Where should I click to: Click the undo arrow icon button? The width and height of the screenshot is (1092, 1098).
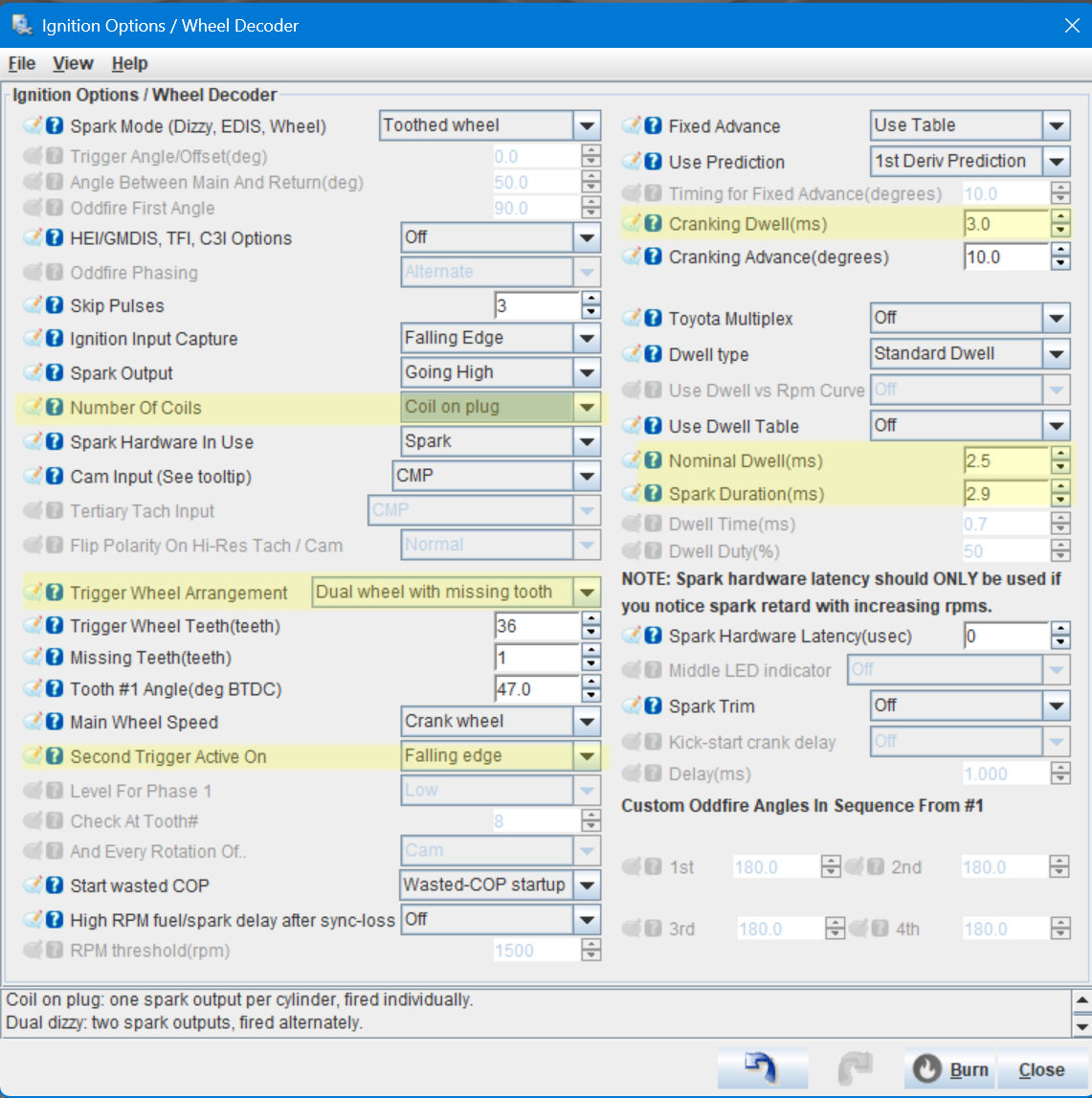point(762,1068)
